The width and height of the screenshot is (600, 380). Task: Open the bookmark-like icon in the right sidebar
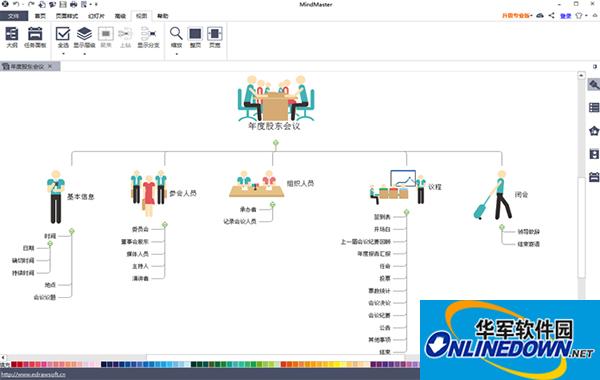tap(594, 154)
